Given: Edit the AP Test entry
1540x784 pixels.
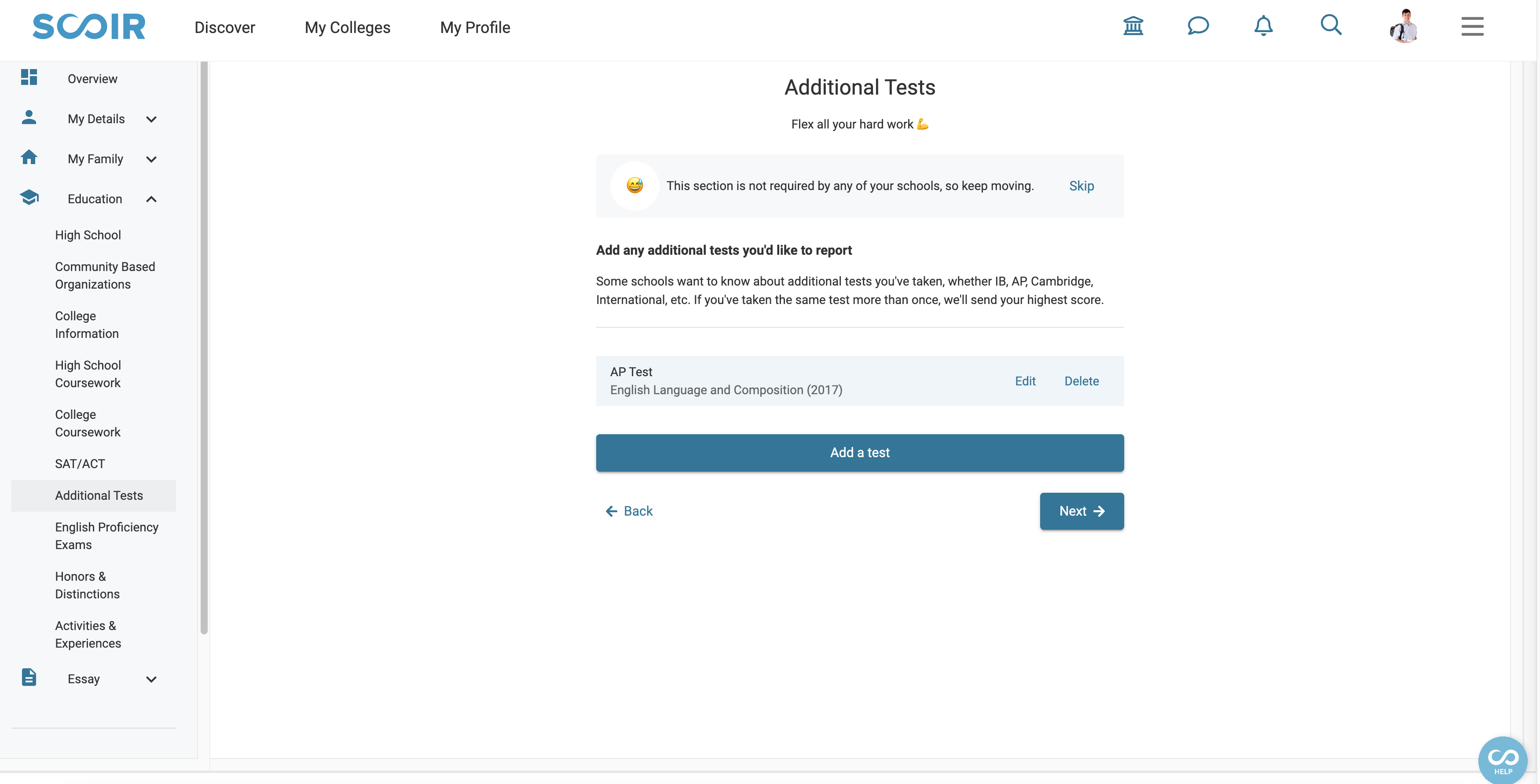Looking at the screenshot, I should pyautogui.click(x=1025, y=381).
